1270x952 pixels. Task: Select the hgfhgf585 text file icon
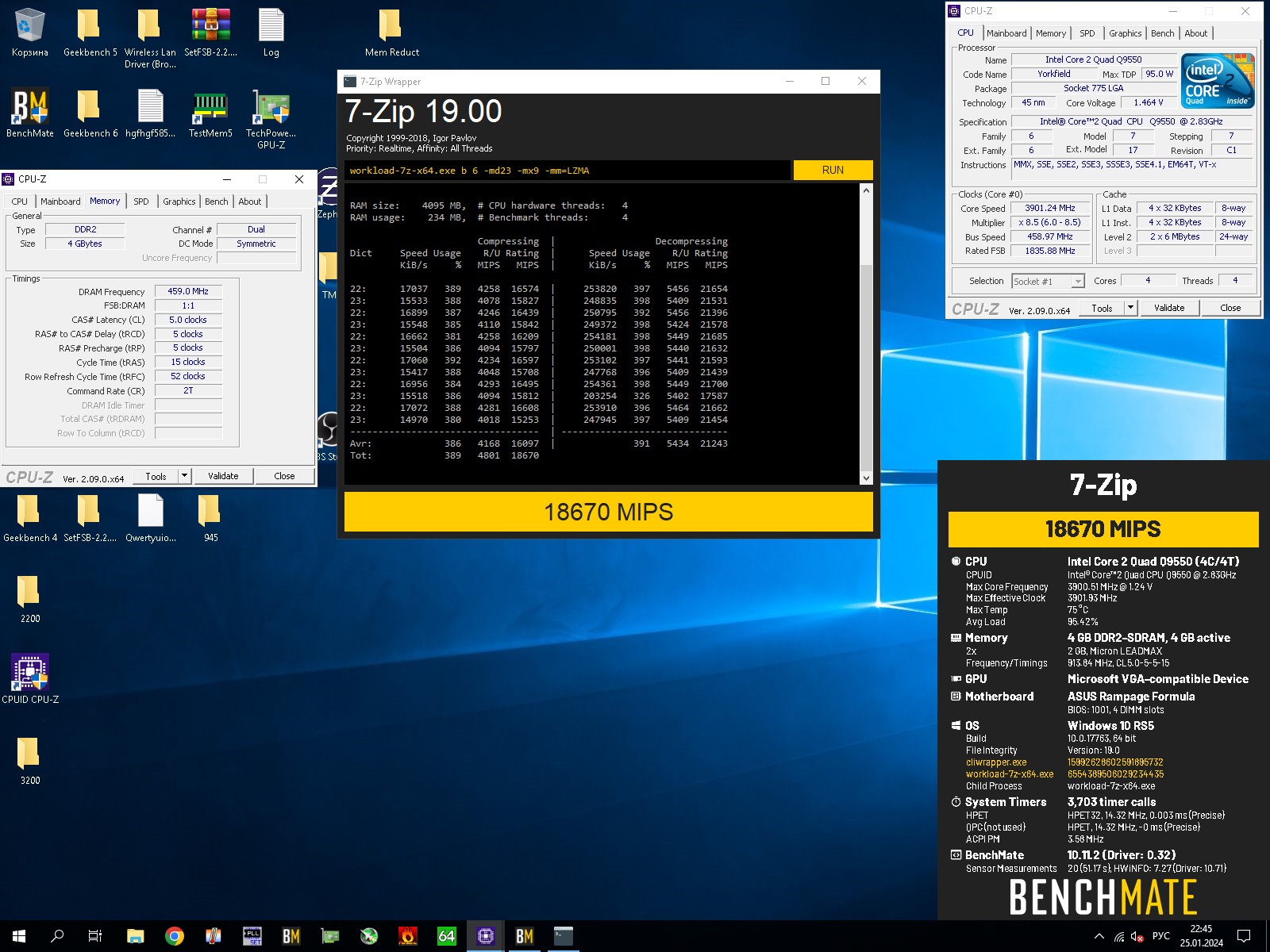click(x=150, y=113)
